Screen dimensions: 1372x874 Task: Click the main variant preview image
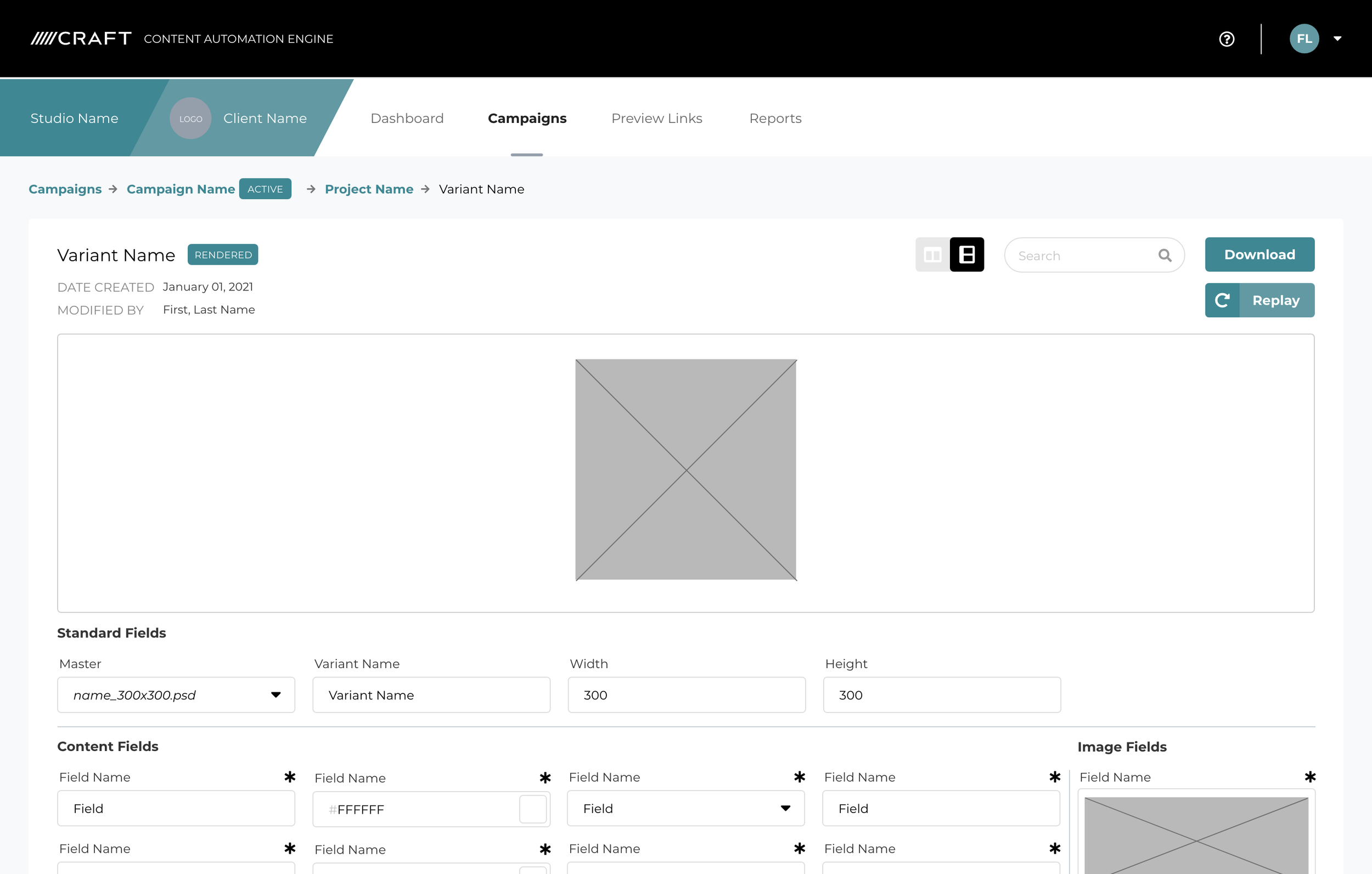tap(685, 470)
